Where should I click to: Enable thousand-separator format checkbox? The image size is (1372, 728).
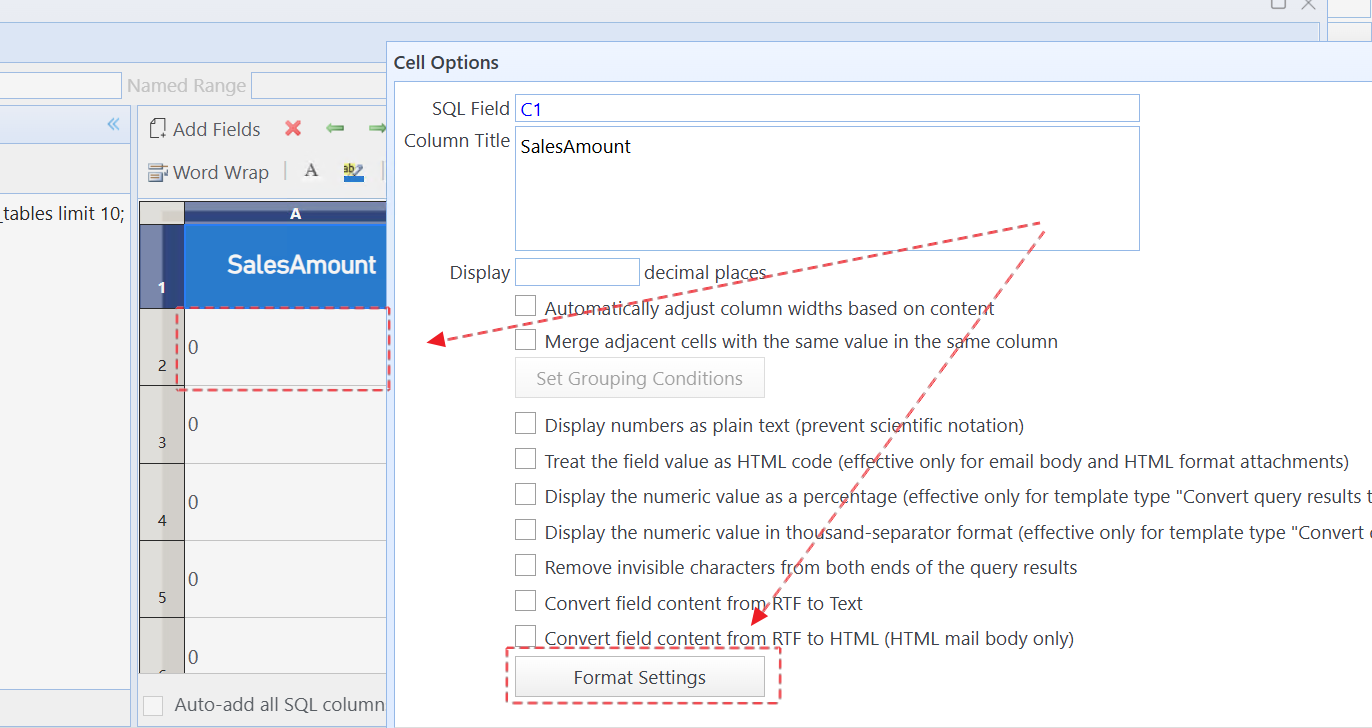pos(526,530)
